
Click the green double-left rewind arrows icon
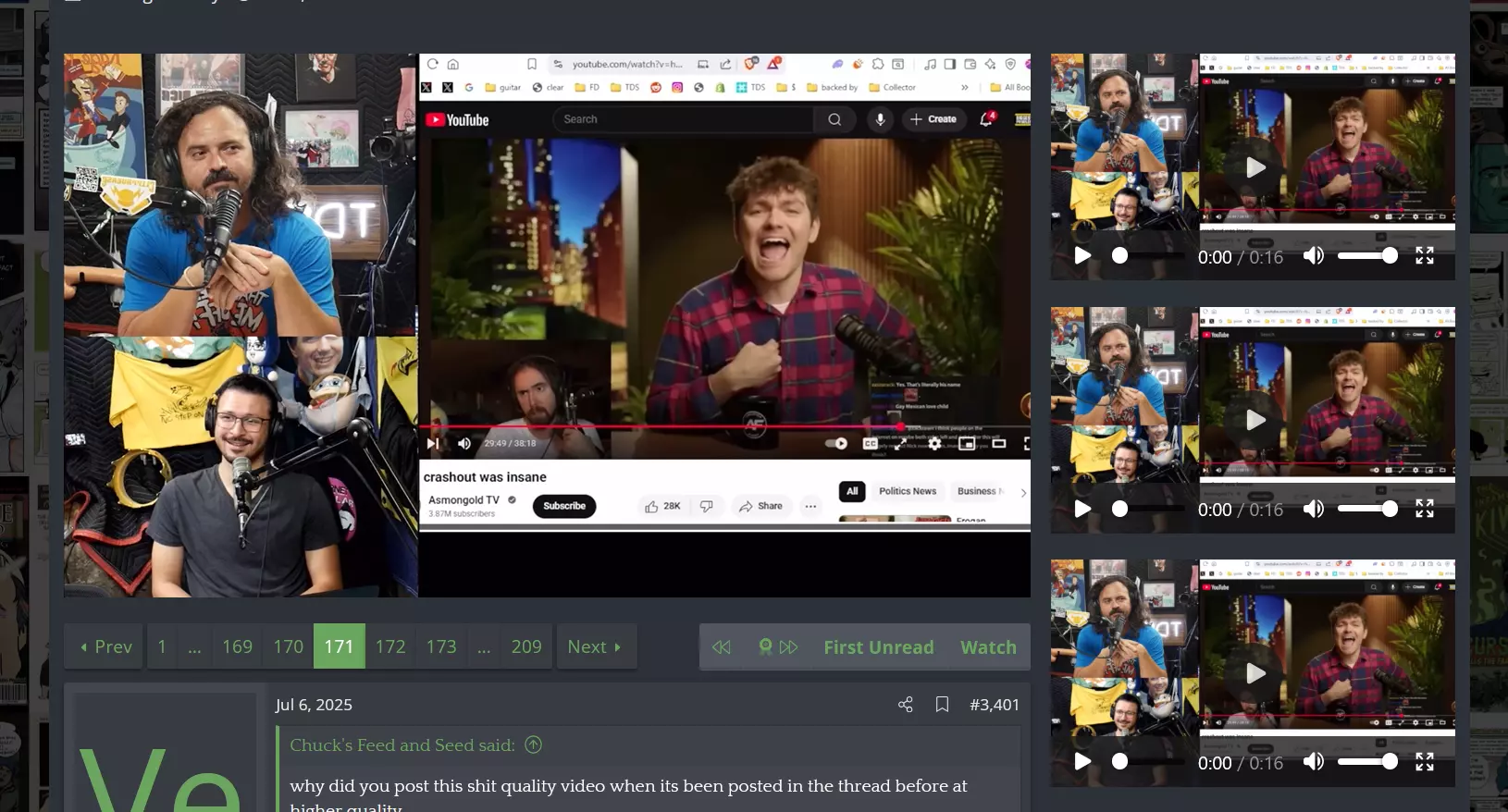click(x=722, y=647)
